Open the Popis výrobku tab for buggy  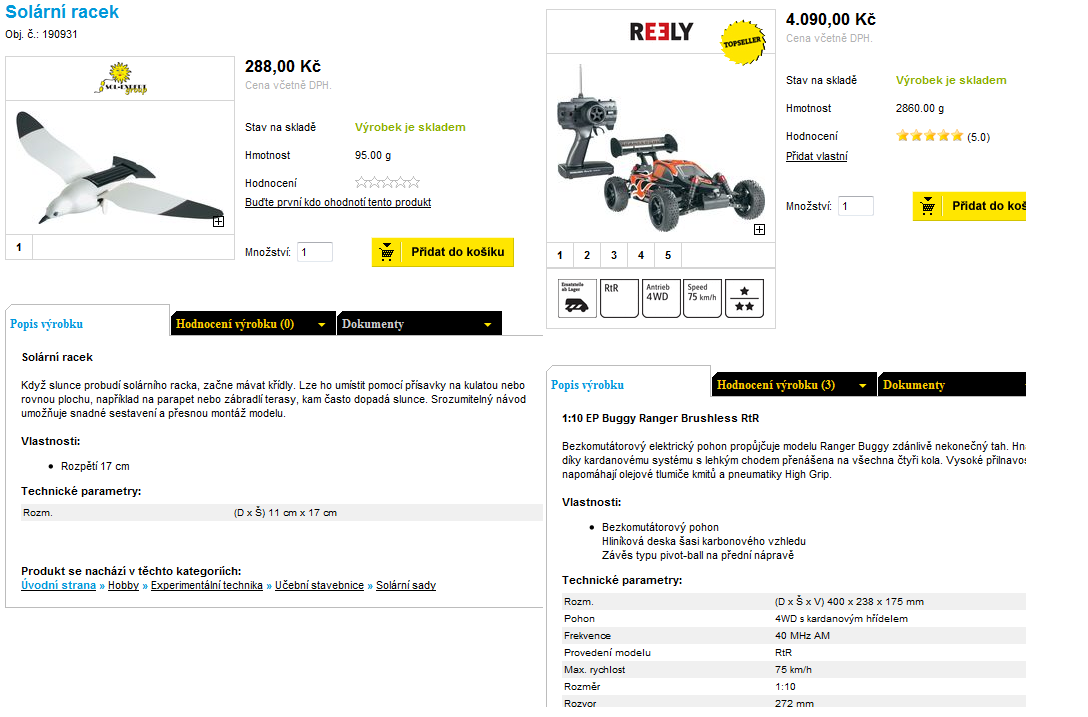coord(588,385)
